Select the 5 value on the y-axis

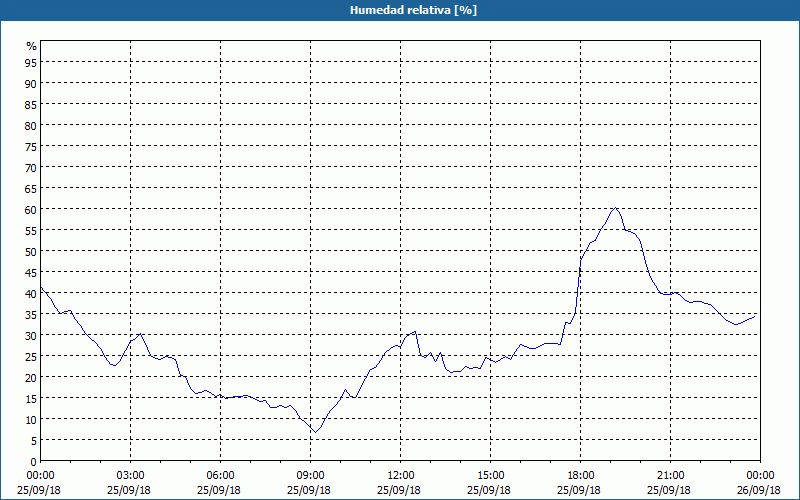34,440
